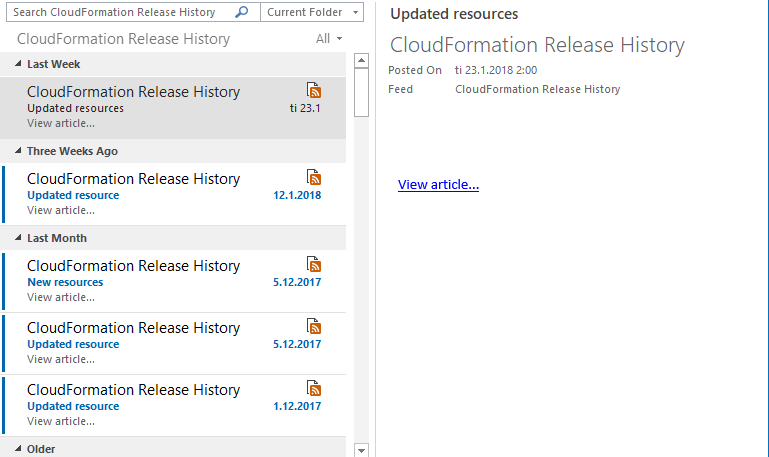The height and width of the screenshot is (457, 769).
Task: Collapse the Three Weeks Ago group
Action: (18, 151)
